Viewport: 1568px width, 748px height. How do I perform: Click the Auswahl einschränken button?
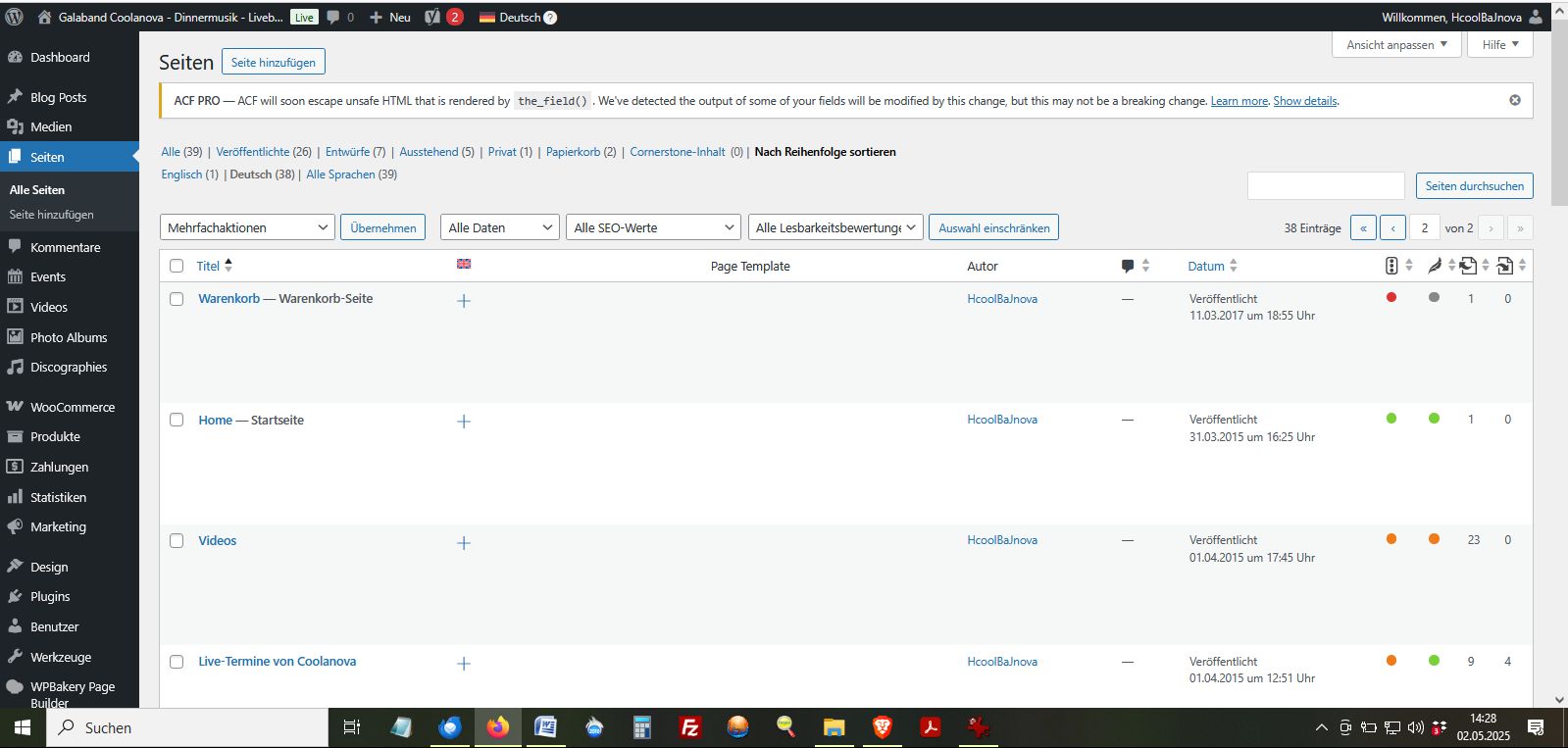coord(993,227)
